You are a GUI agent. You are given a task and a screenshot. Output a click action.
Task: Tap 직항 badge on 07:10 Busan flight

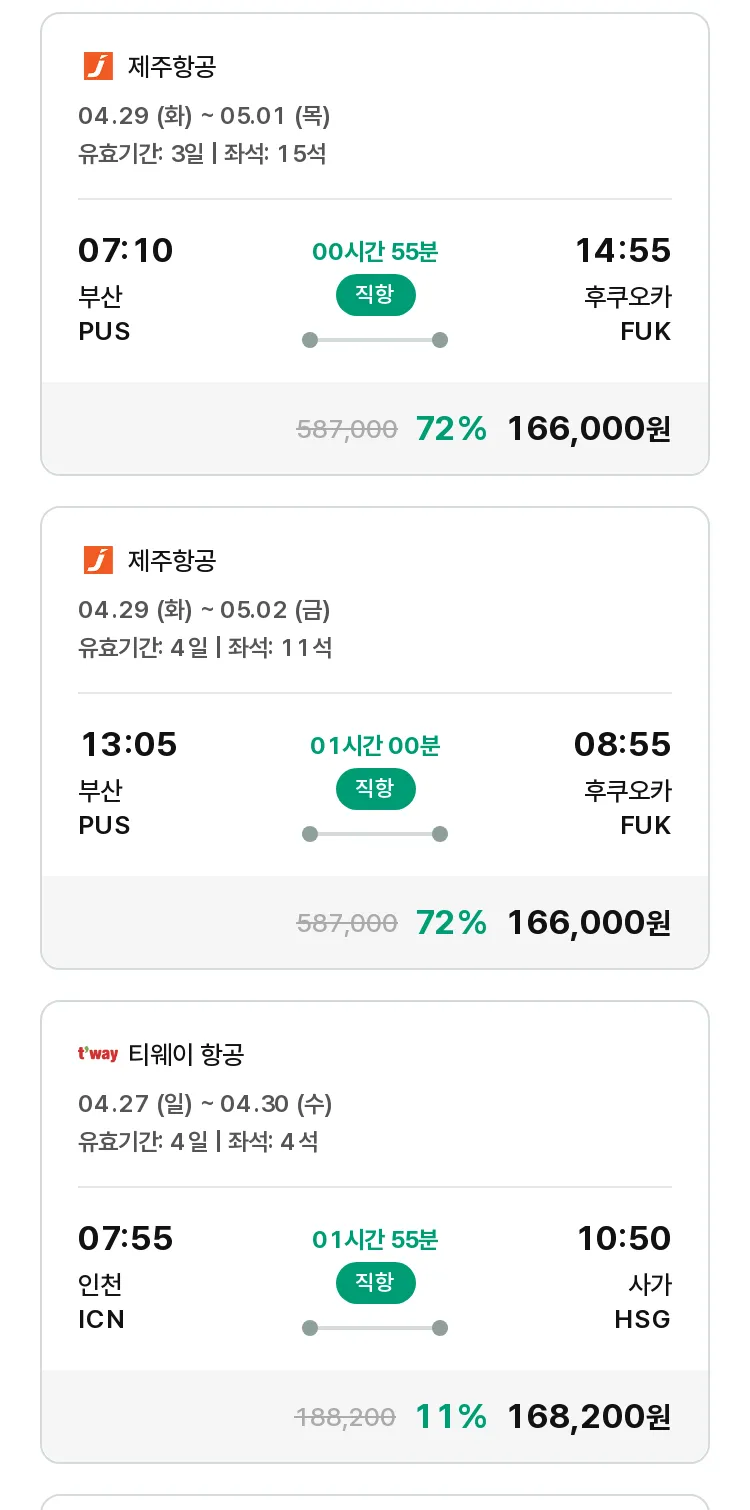[375, 295]
